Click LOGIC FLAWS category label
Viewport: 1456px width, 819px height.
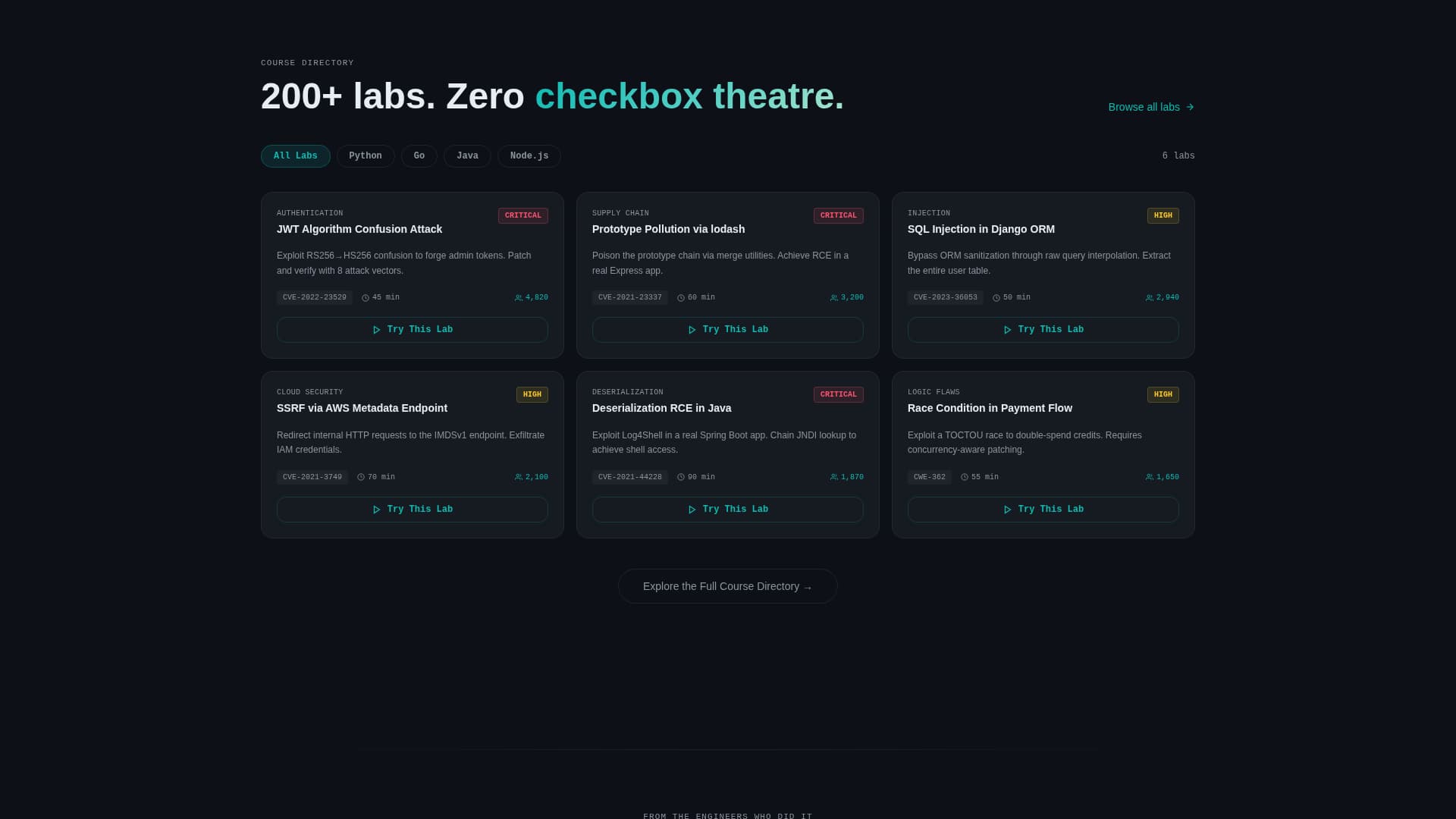[934, 392]
